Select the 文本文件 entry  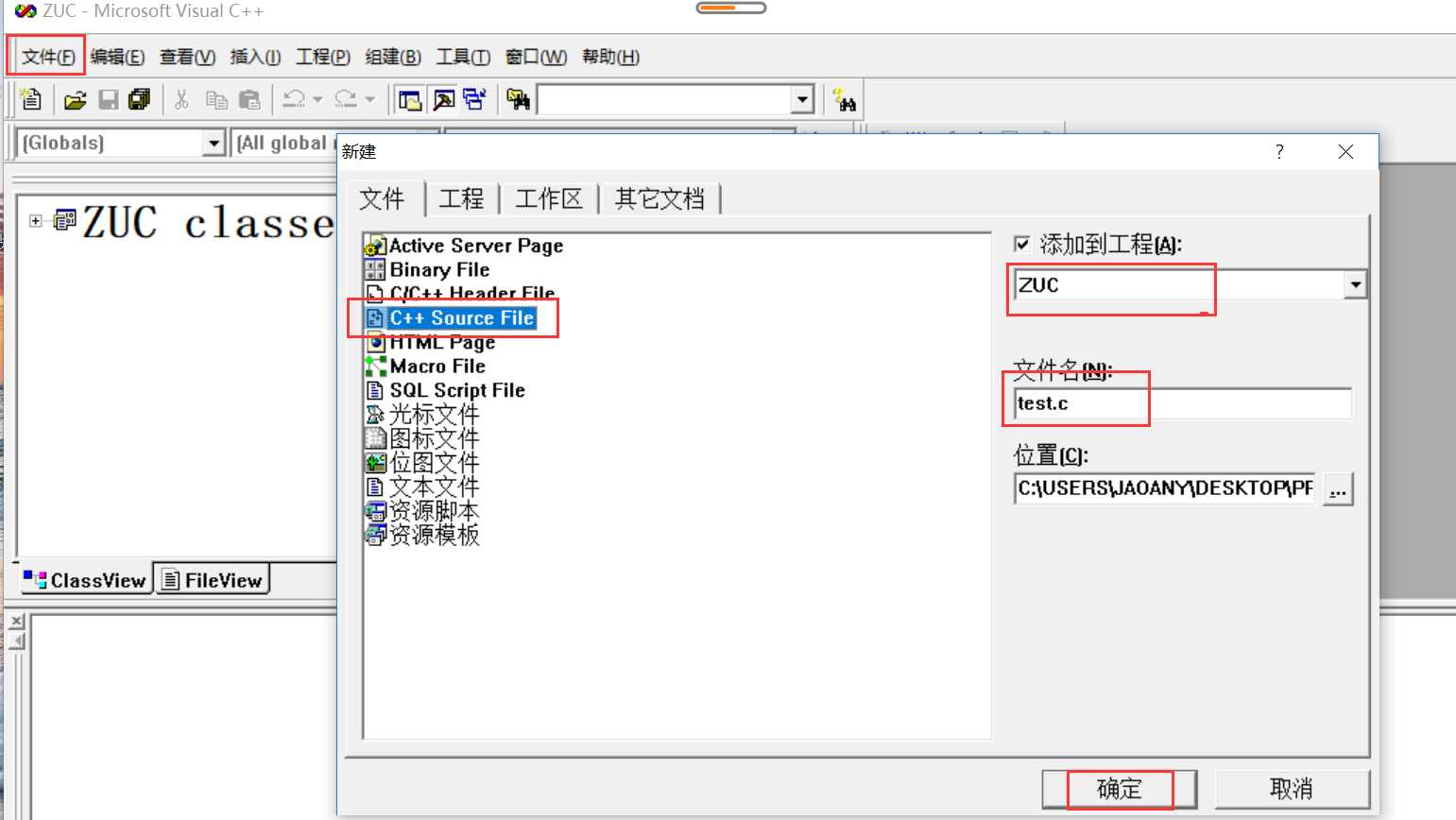[x=423, y=487]
